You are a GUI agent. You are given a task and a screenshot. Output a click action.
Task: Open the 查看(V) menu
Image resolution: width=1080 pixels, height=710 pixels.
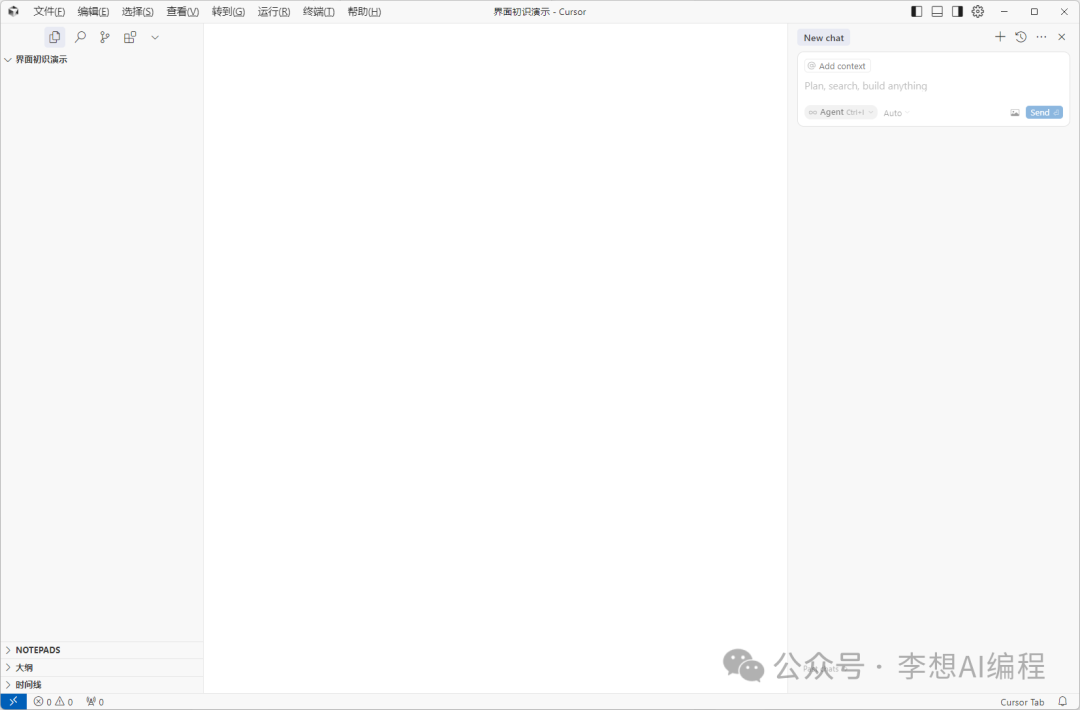183,12
